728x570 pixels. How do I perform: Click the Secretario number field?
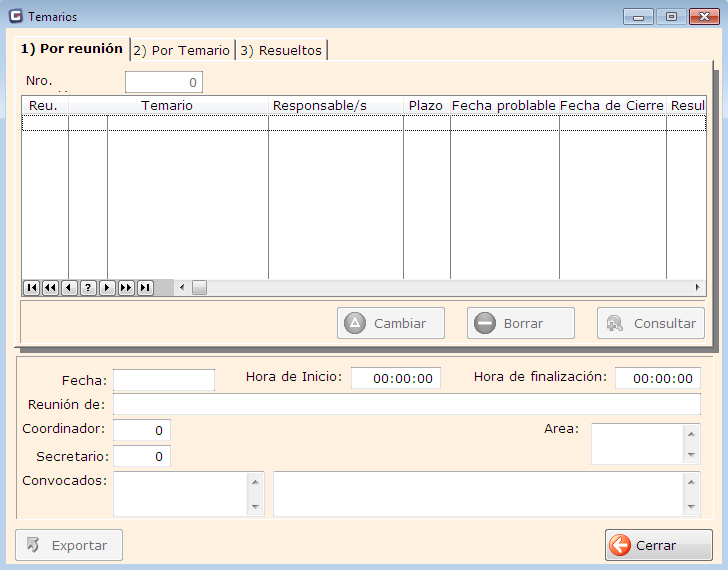142,456
